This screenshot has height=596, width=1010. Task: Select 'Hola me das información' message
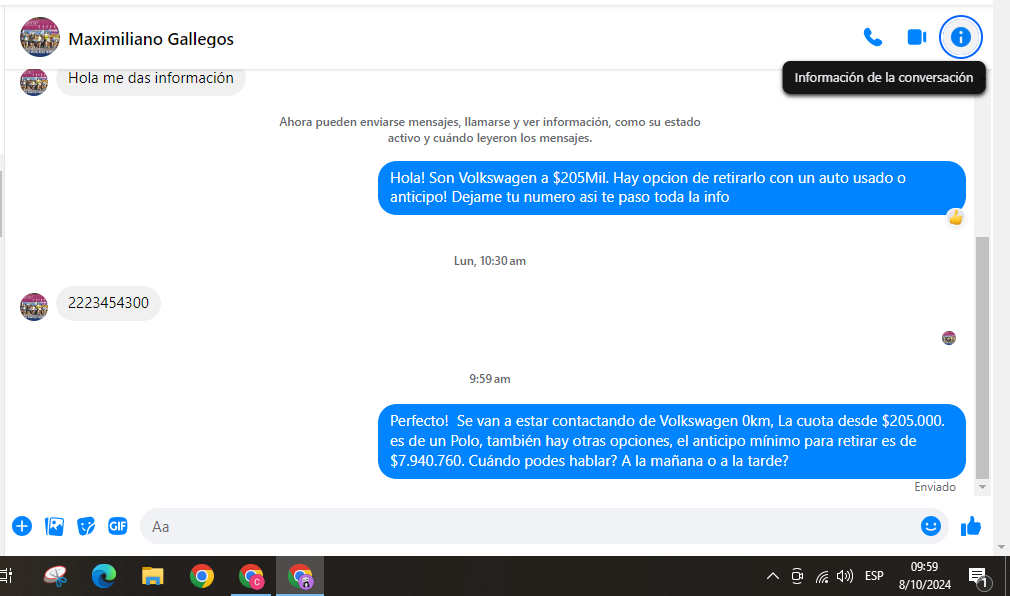click(151, 80)
